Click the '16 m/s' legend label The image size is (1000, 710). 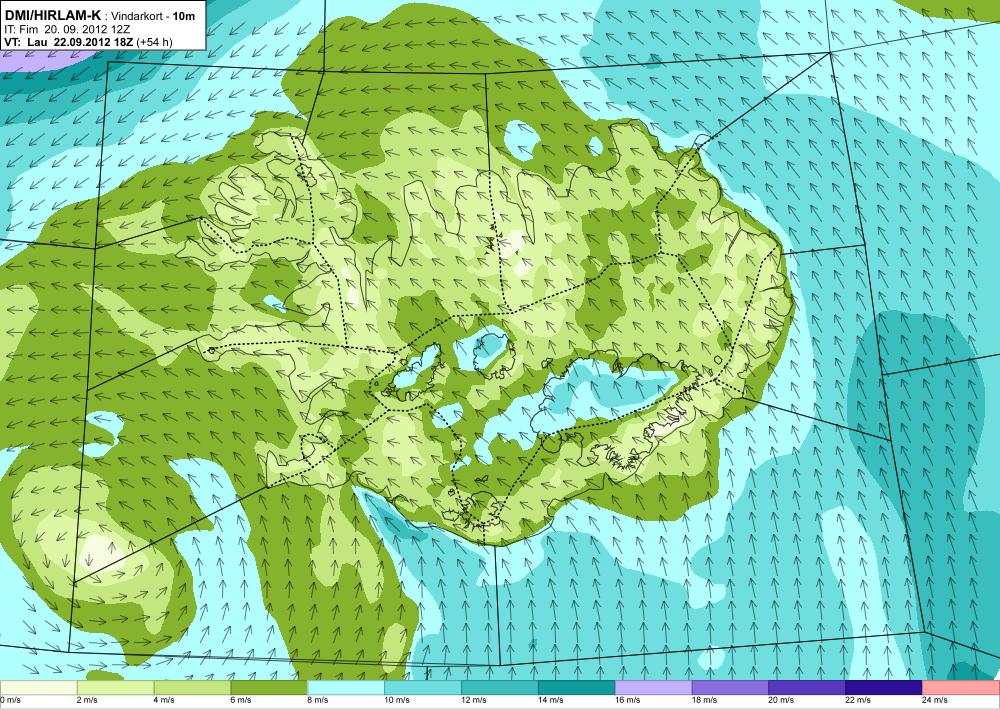[x=627, y=700]
